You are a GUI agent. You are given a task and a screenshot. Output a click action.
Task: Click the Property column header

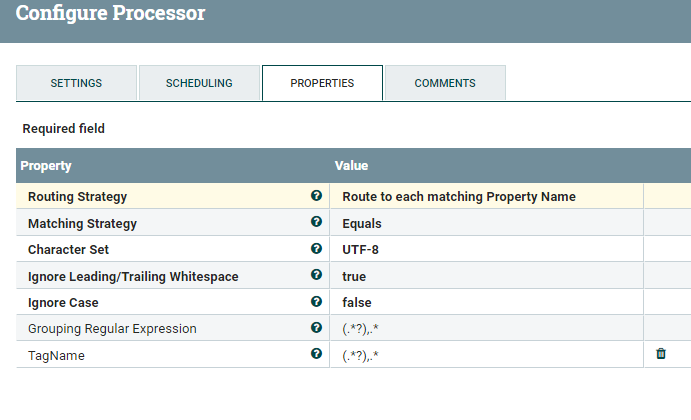tap(46, 165)
